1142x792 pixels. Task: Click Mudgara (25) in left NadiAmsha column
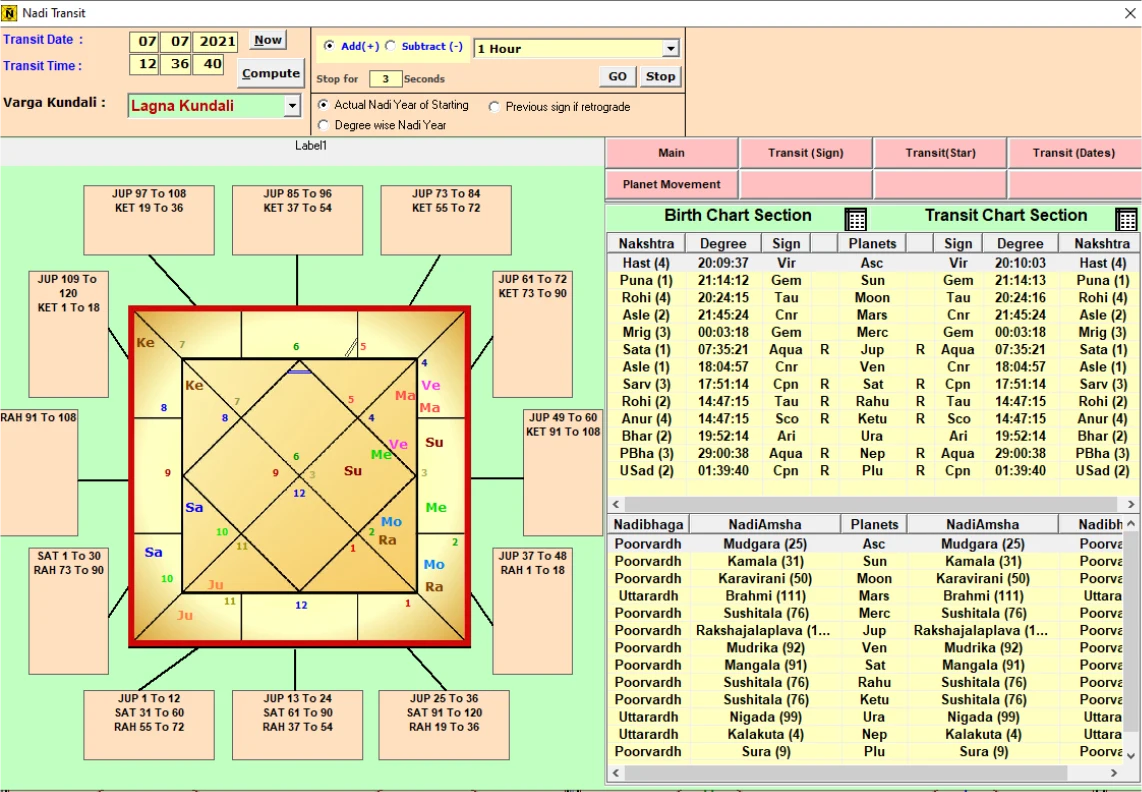pos(765,544)
